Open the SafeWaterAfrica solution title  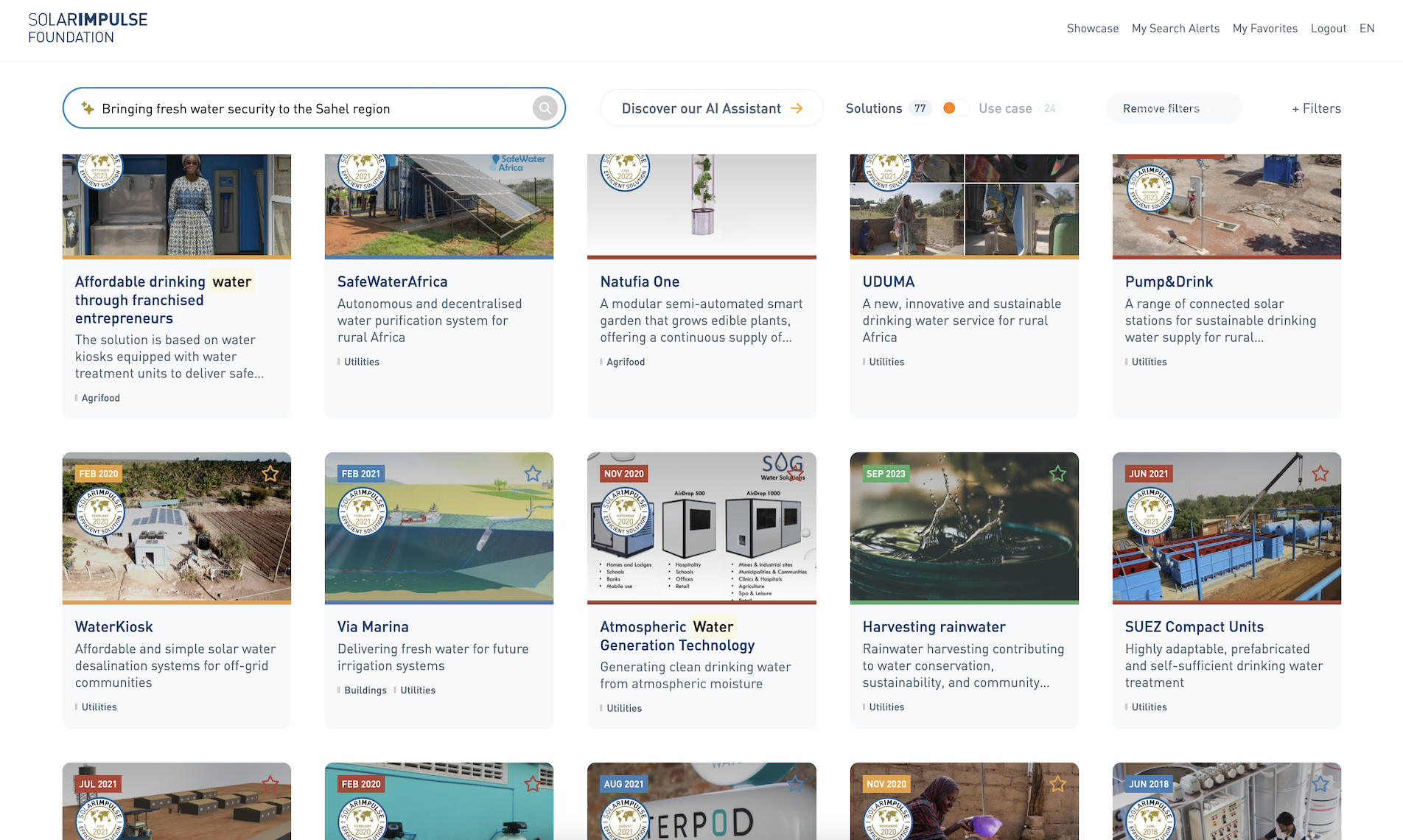[392, 281]
